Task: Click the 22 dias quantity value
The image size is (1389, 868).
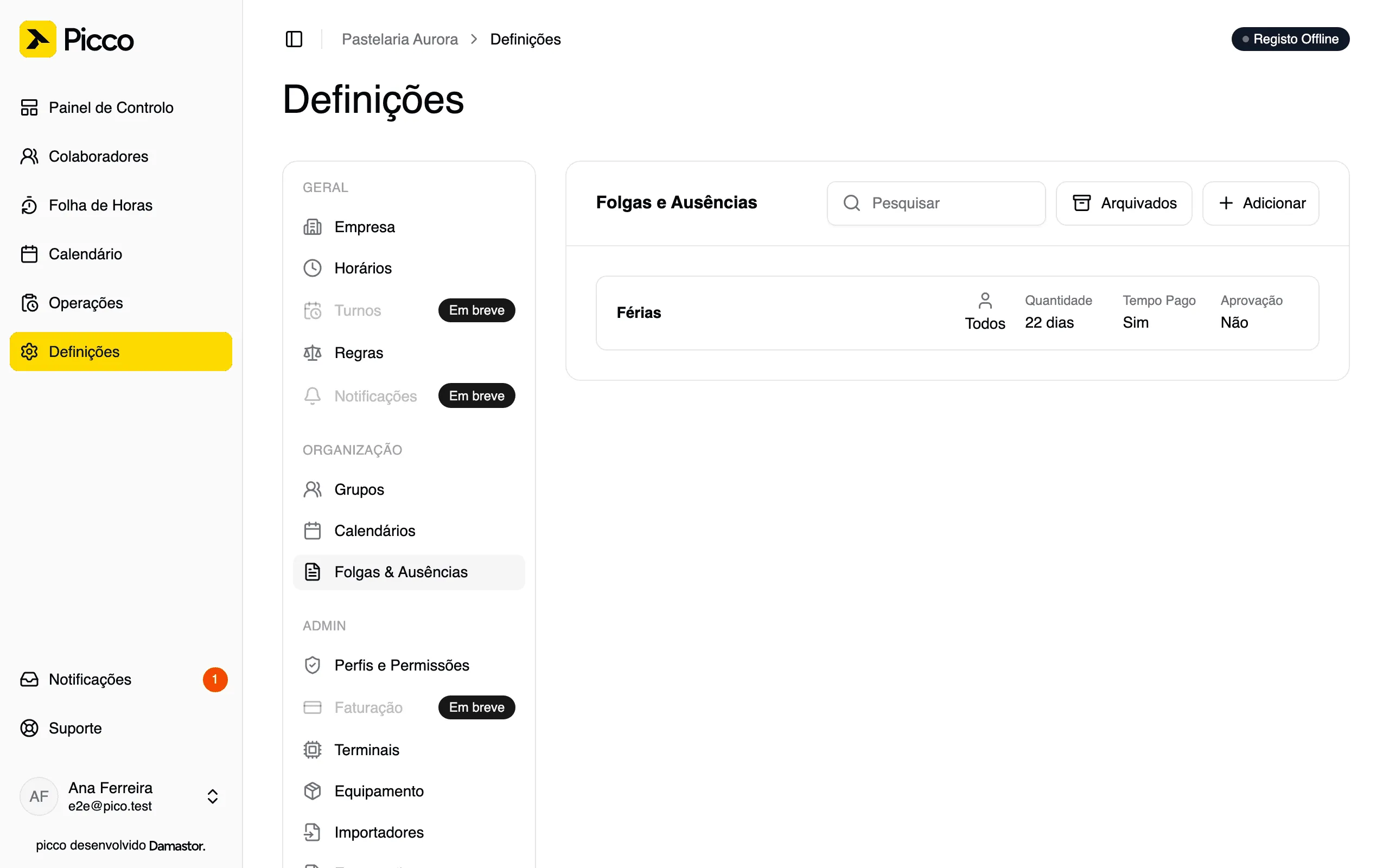Action: pos(1049,323)
